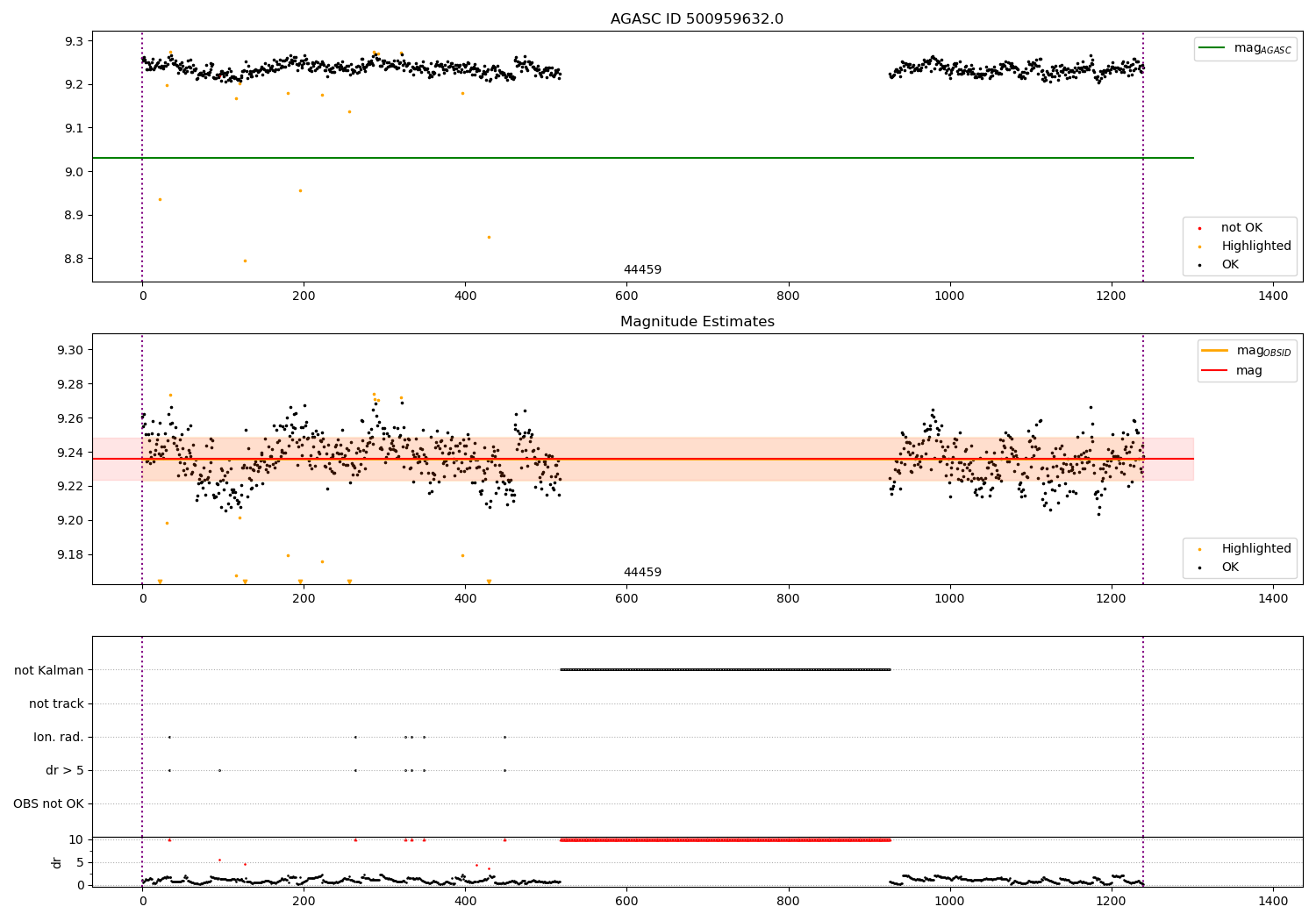Screen dimensions: 1316x921
Task: Click the 'Ion. rad.' axis label
Action: 59,738
